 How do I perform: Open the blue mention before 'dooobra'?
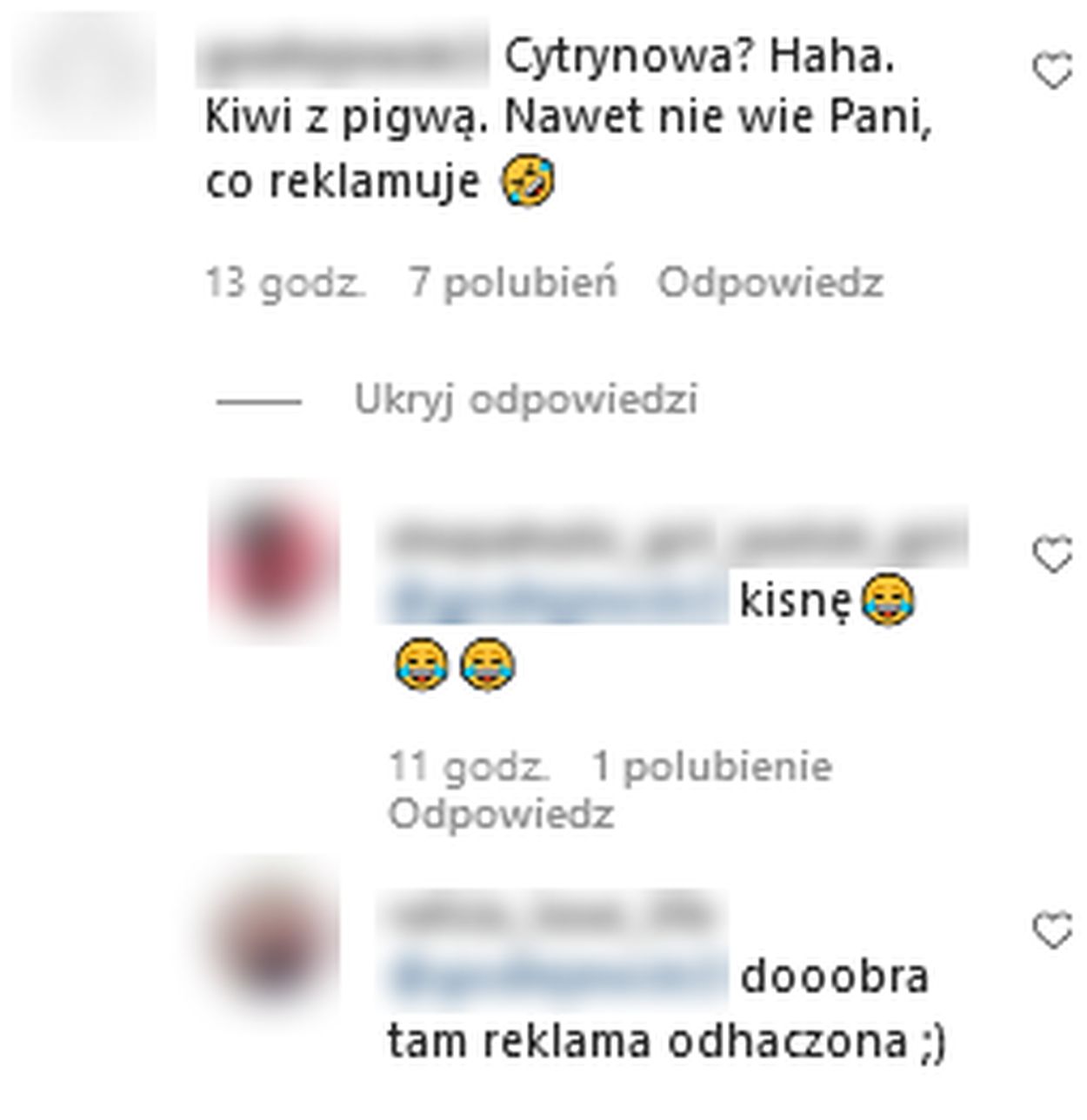coord(554,977)
